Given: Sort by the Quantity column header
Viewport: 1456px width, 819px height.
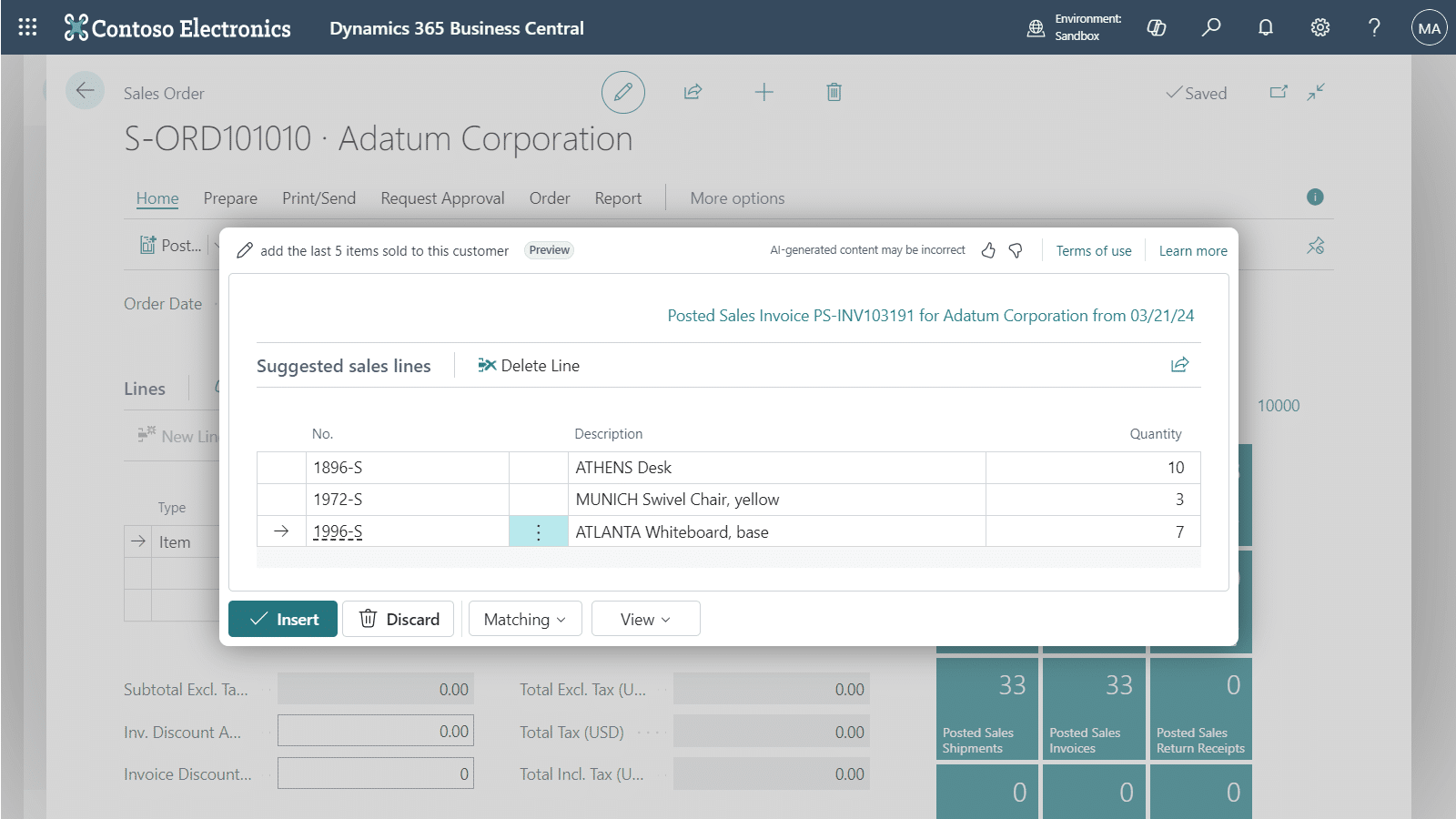Looking at the screenshot, I should tap(1156, 434).
